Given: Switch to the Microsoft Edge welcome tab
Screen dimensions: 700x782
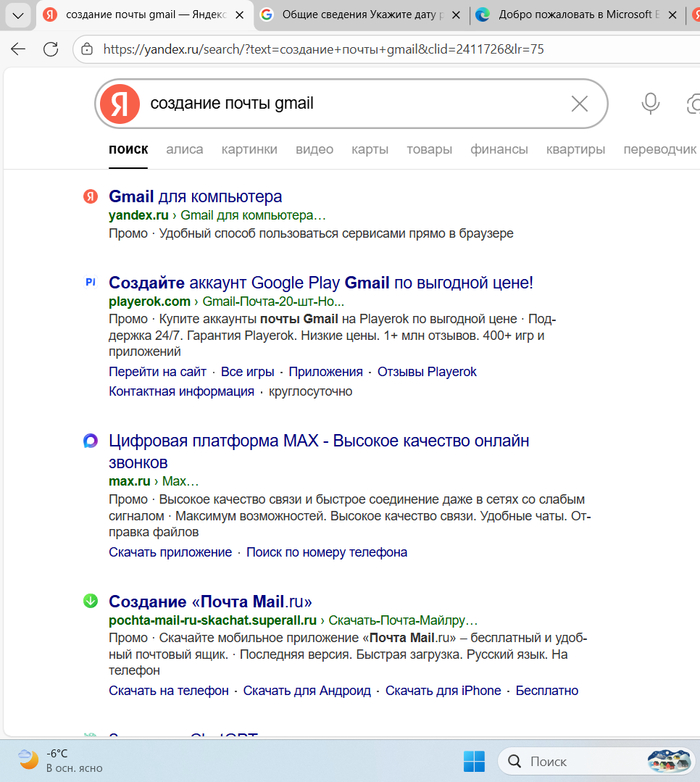Looking at the screenshot, I should pyautogui.click(x=580, y=15).
